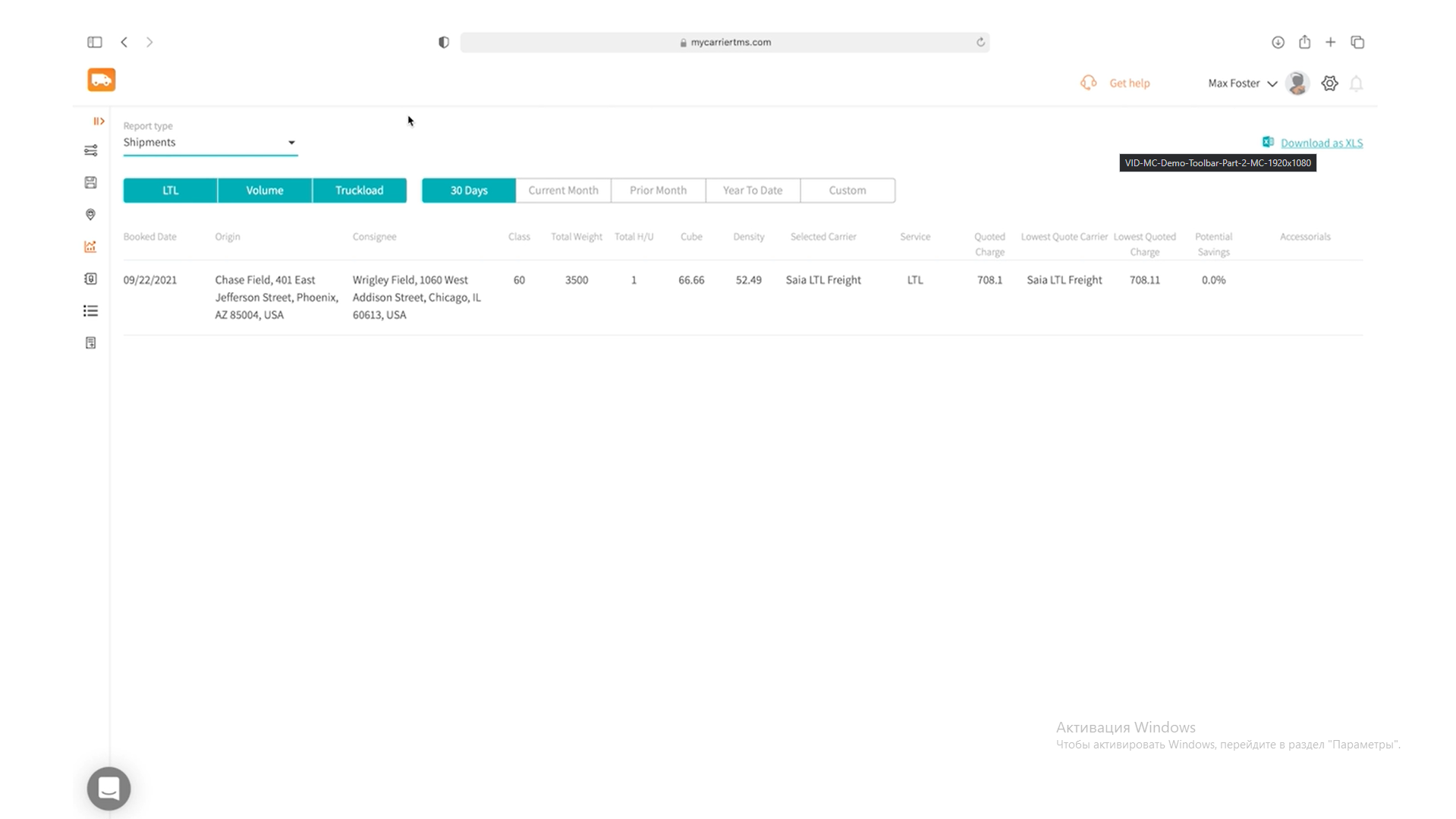Open notifications bell icon
The image size is (1456, 819).
tap(1357, 83)
